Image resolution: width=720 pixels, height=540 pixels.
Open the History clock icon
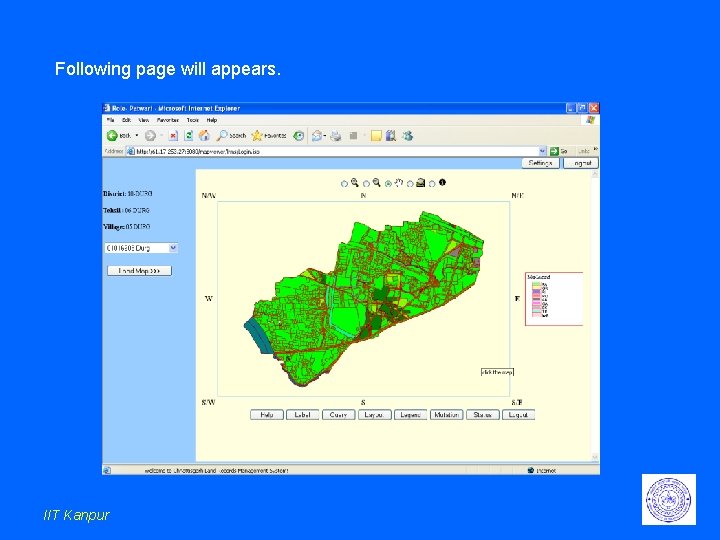(x=298, y=135)
